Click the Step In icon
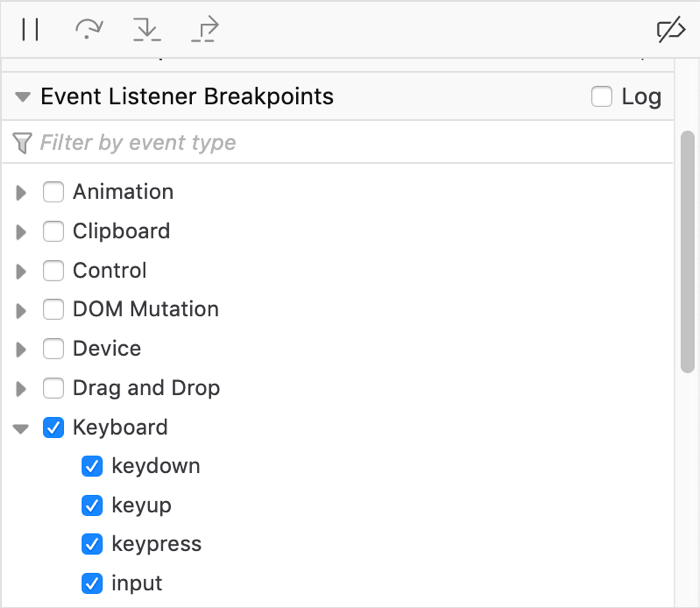The image size is (700, 608). (147, 30)
